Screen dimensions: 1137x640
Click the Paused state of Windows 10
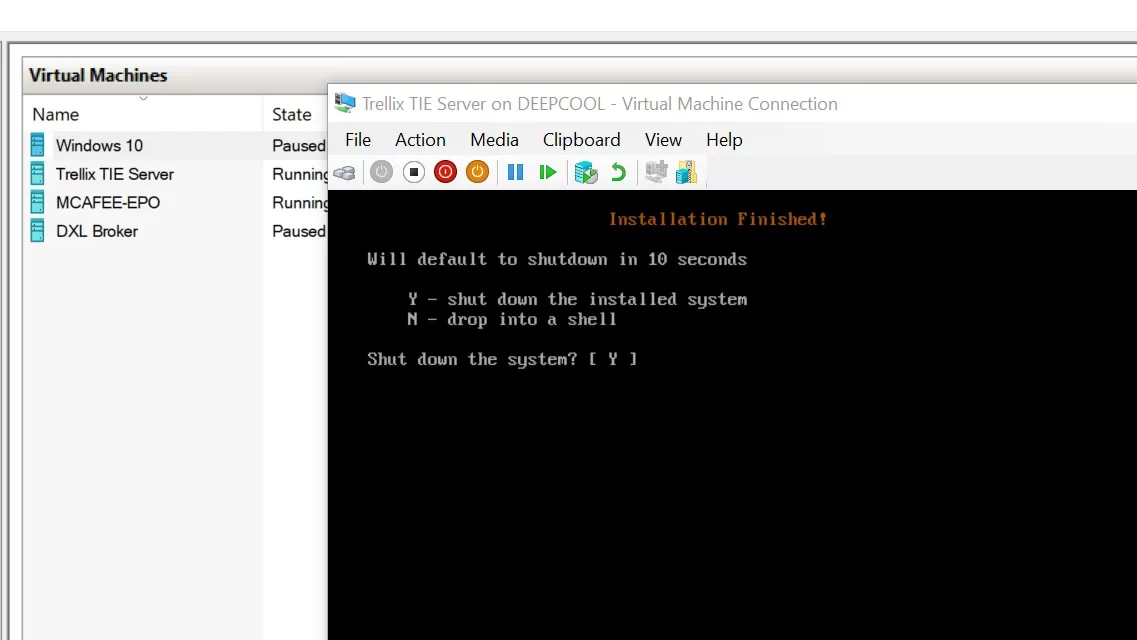pyautogui.click(x=299, y=146)
